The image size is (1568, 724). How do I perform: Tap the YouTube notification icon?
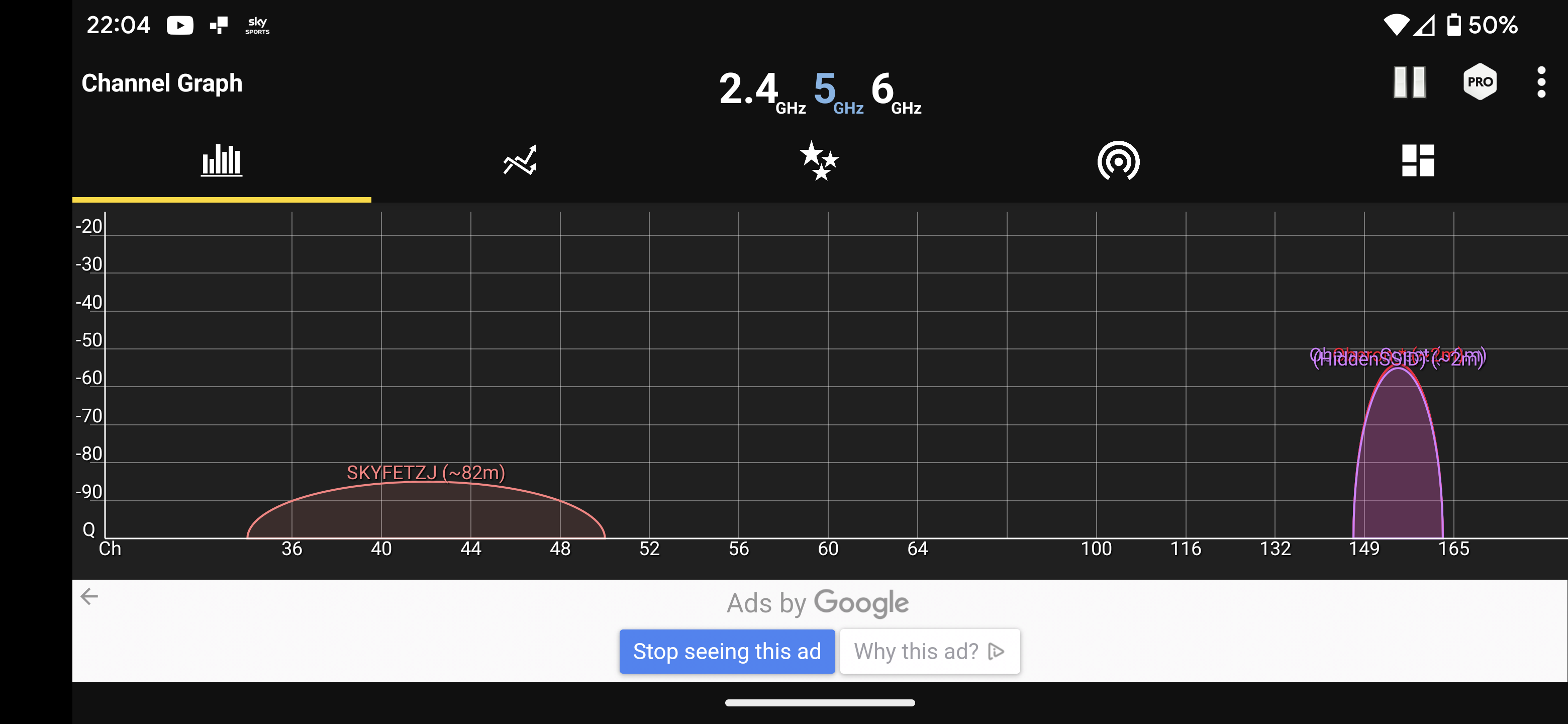[x=179, y=25]
